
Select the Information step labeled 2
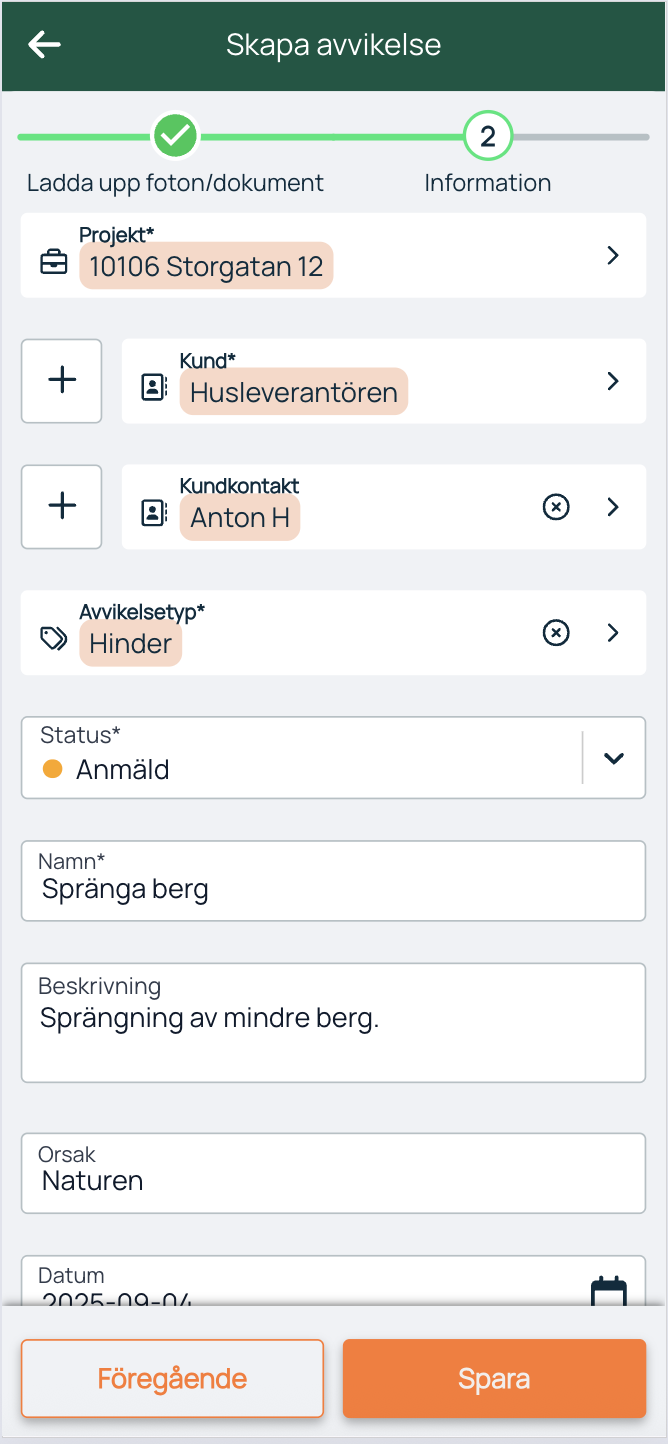[487, 135]
